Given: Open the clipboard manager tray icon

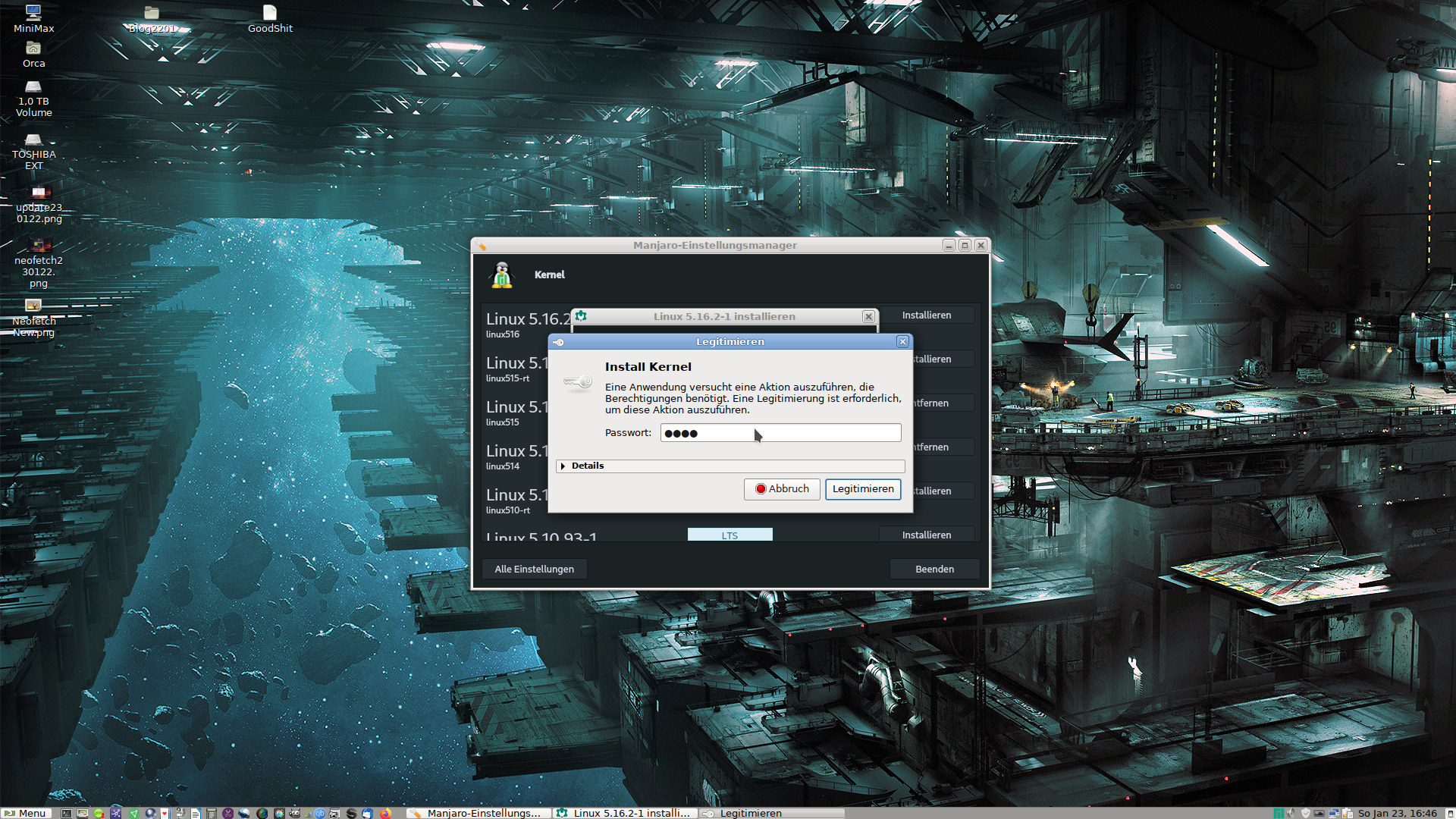Looking at the screenshot, I should 1348,813.
